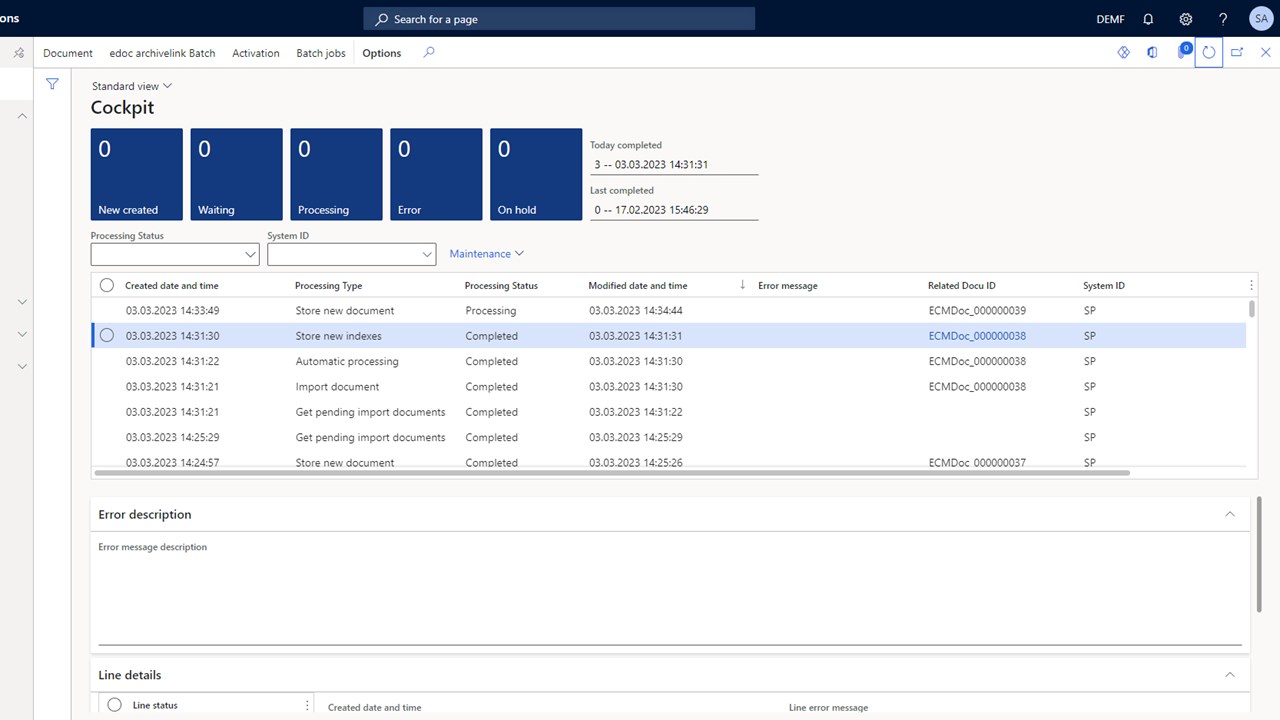Click the page vertical scrollbar
The image size is (1280, 720).
point(1260,554)
